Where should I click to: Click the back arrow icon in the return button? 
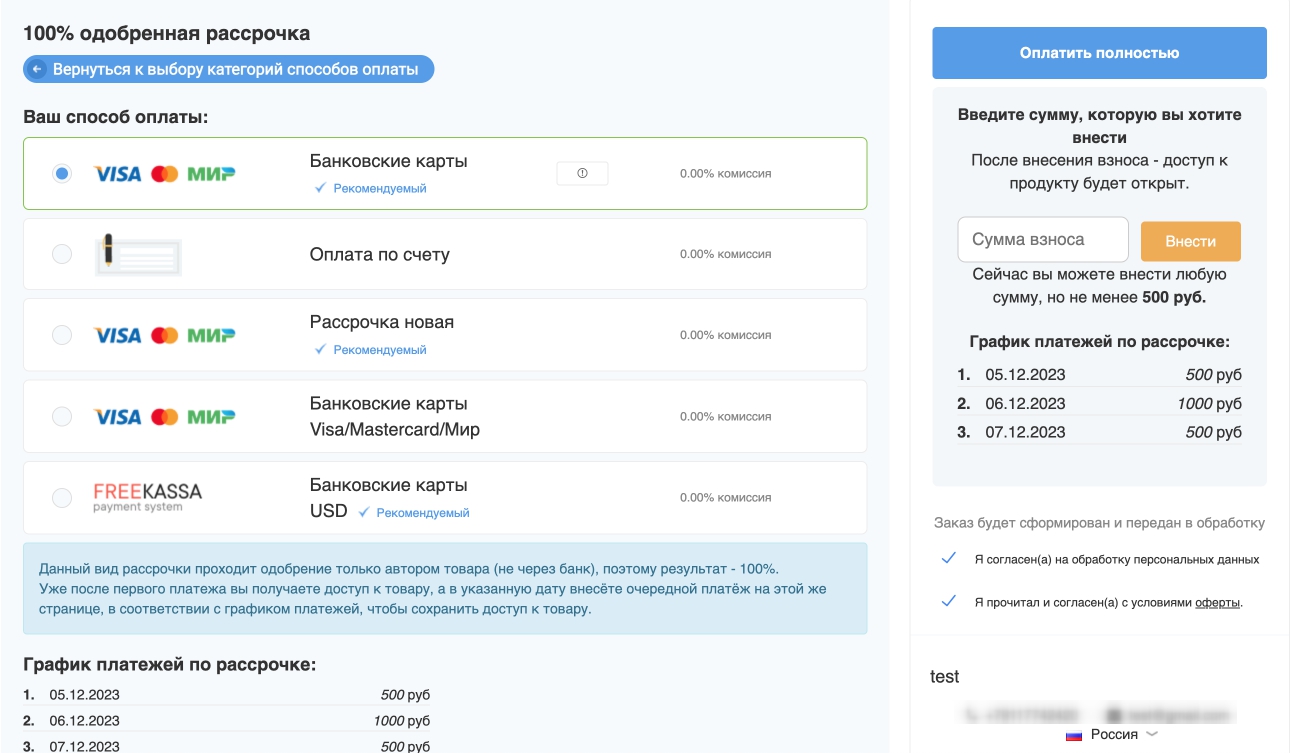point(38,69)
